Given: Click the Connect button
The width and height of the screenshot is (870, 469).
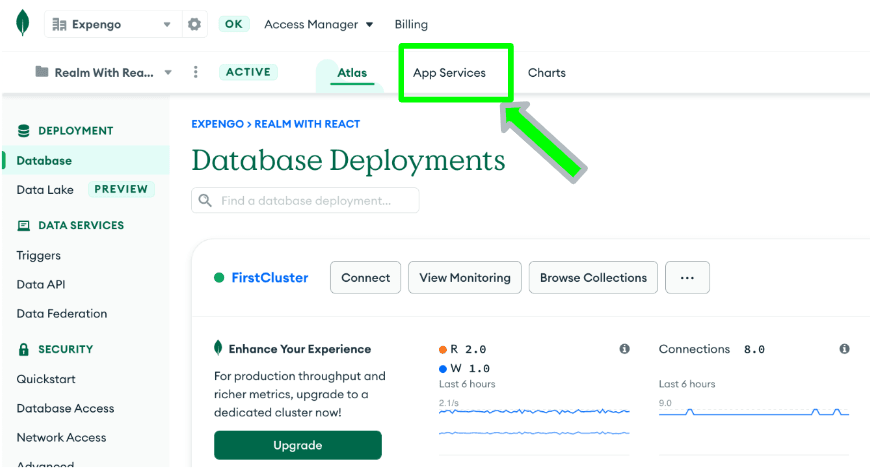Looking at the screenshot, I should click(365, 278).
